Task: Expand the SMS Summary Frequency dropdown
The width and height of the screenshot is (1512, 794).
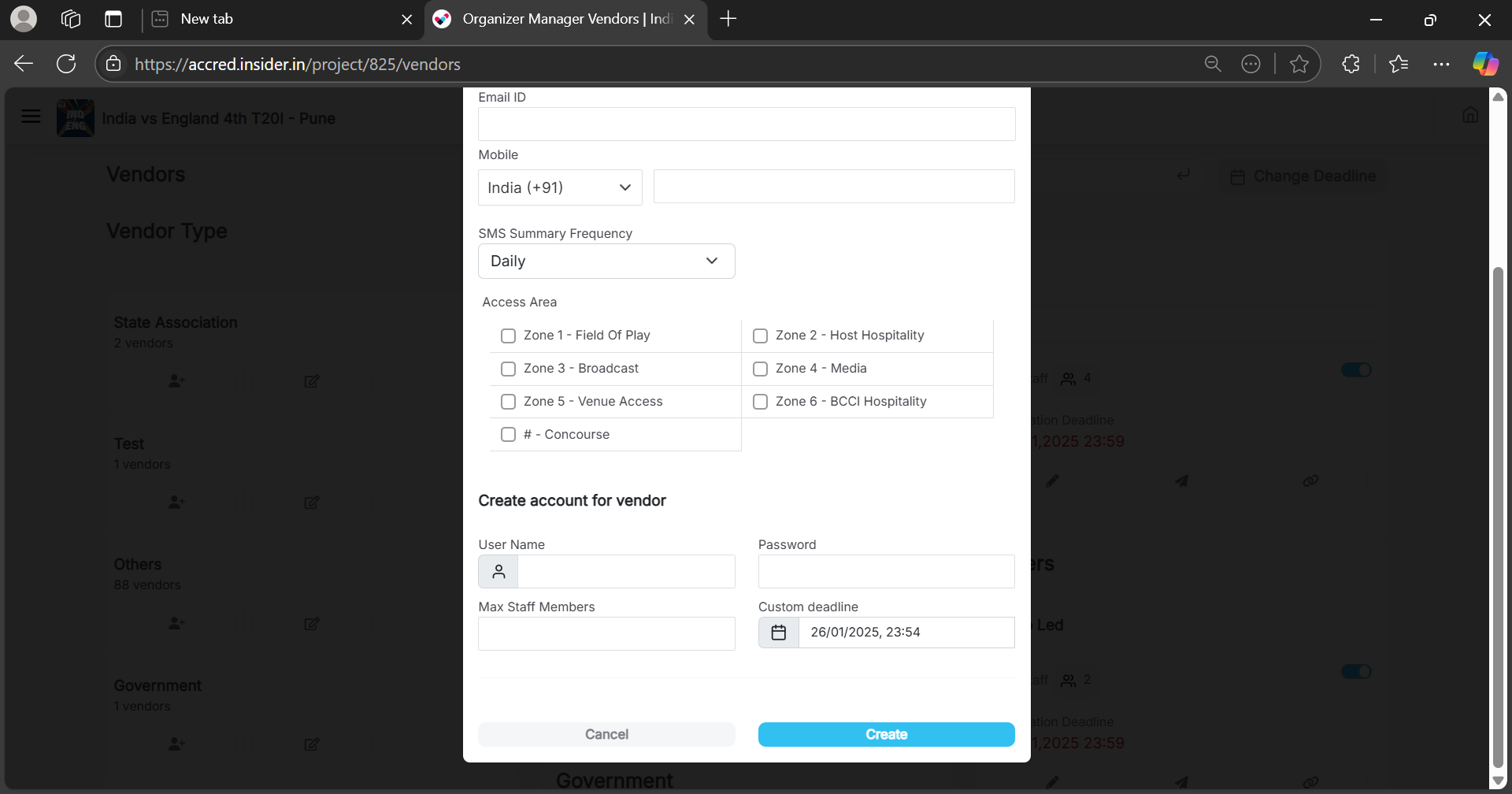Action: [x=606, y=262]
